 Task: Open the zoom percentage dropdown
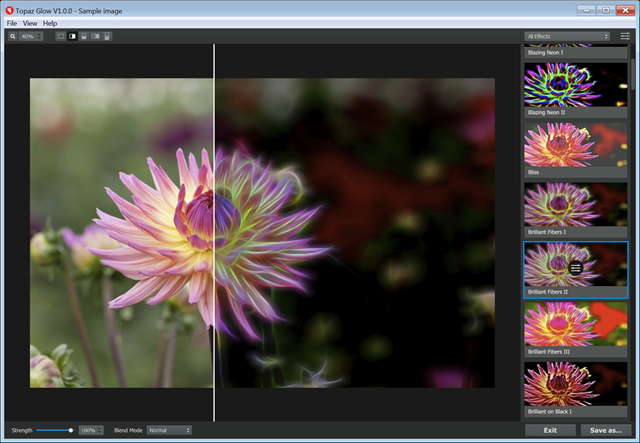[32, 36]
